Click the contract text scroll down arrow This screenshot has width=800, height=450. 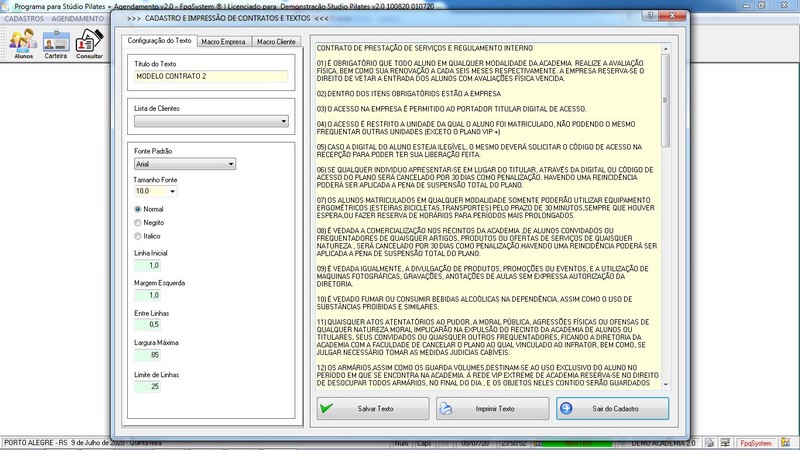[x=665, y=385]
